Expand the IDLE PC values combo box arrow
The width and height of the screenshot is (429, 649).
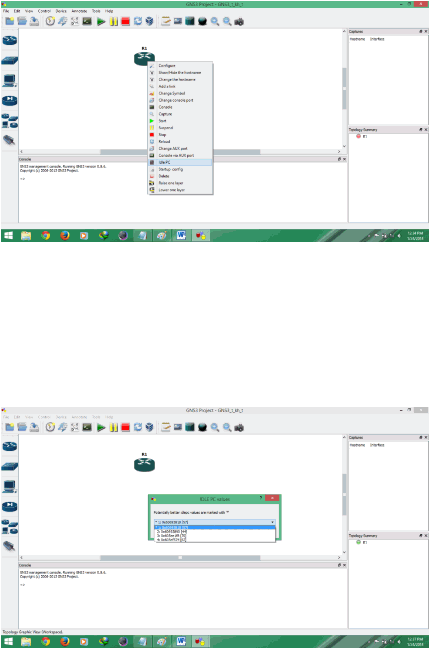(272, 522)
